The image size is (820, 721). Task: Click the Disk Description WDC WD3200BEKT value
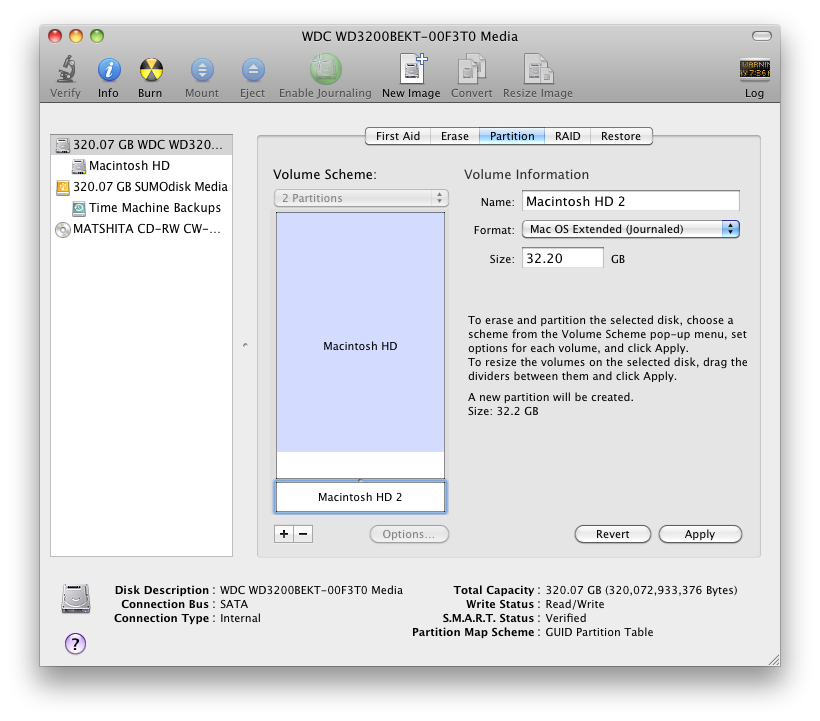click(311, 590)
